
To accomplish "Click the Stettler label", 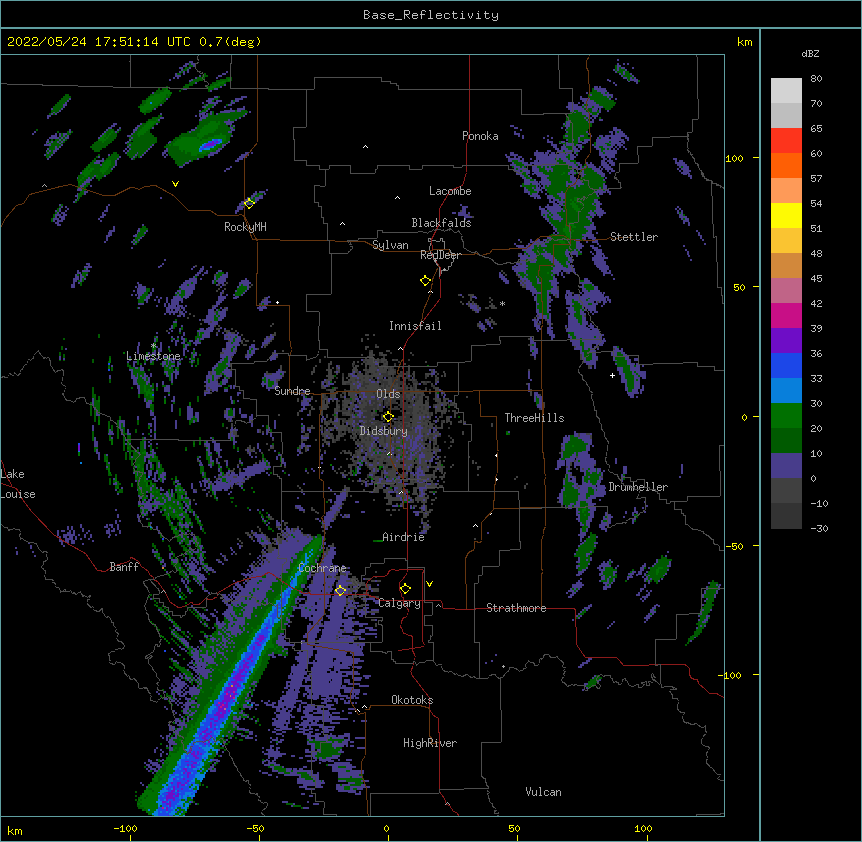I will tap(634, 237).
